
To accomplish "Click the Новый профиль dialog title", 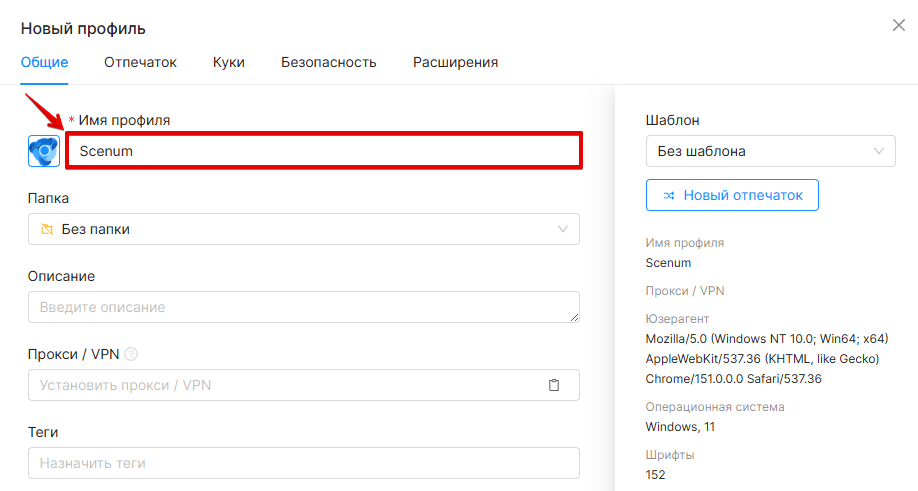I will click(83, 28).
